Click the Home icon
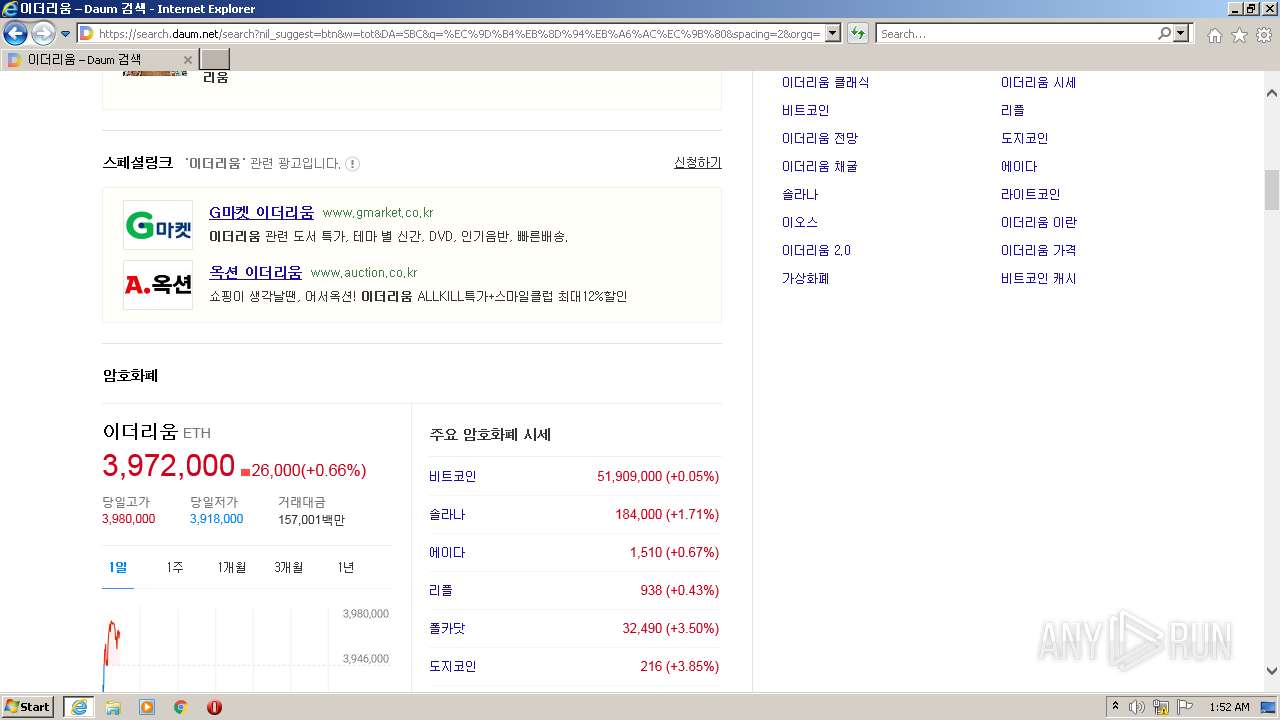Screen dimensions: 1280x720 tap(1214, 35)
